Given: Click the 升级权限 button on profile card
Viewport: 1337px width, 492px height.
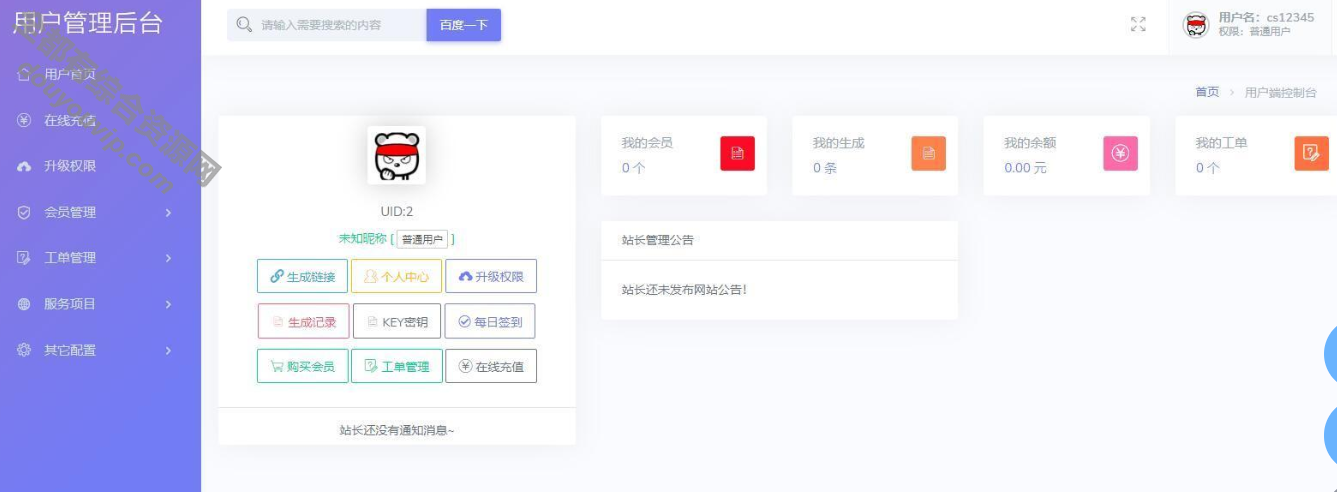Looking at the screenshot, I should [491, 277].
